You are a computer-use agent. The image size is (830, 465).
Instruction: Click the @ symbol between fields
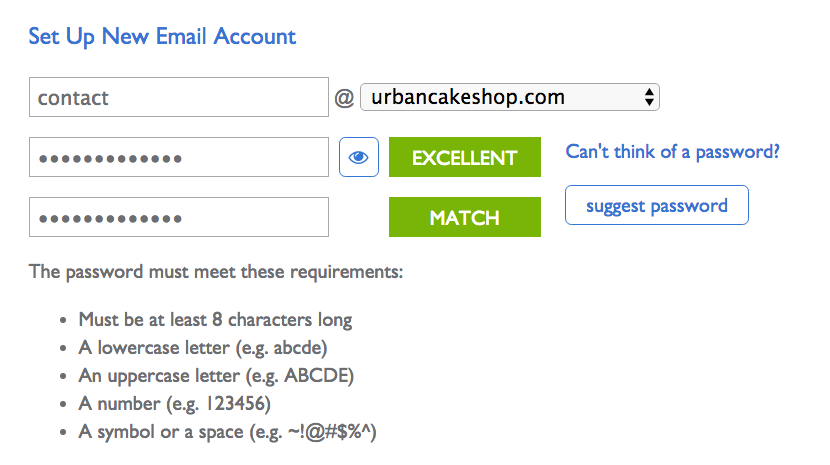click(x=344, y=98)
